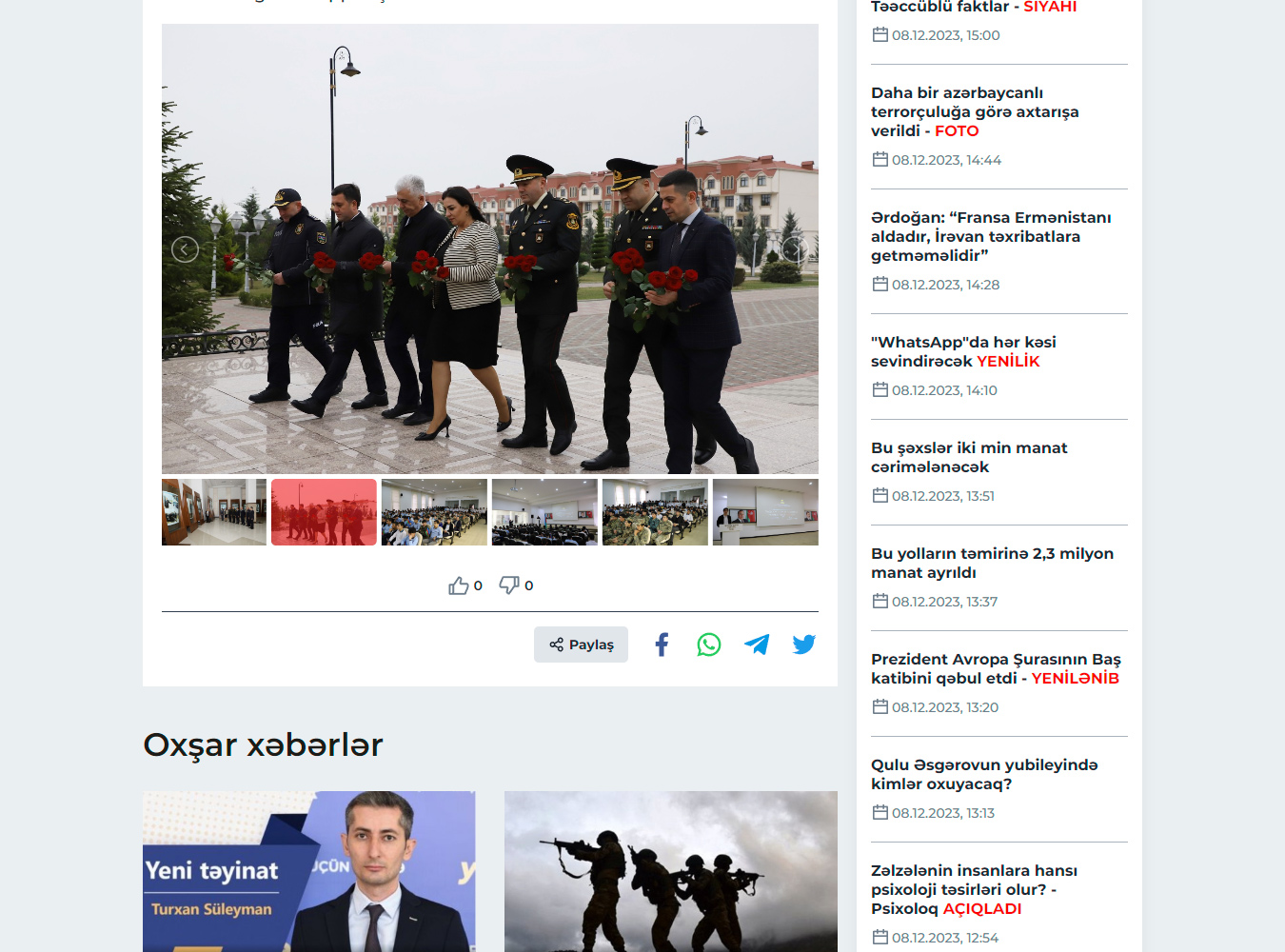1285x952 pixels.
Task: Select the red-highlighted gallery thumbnail
Action: (x=324, y=512)
